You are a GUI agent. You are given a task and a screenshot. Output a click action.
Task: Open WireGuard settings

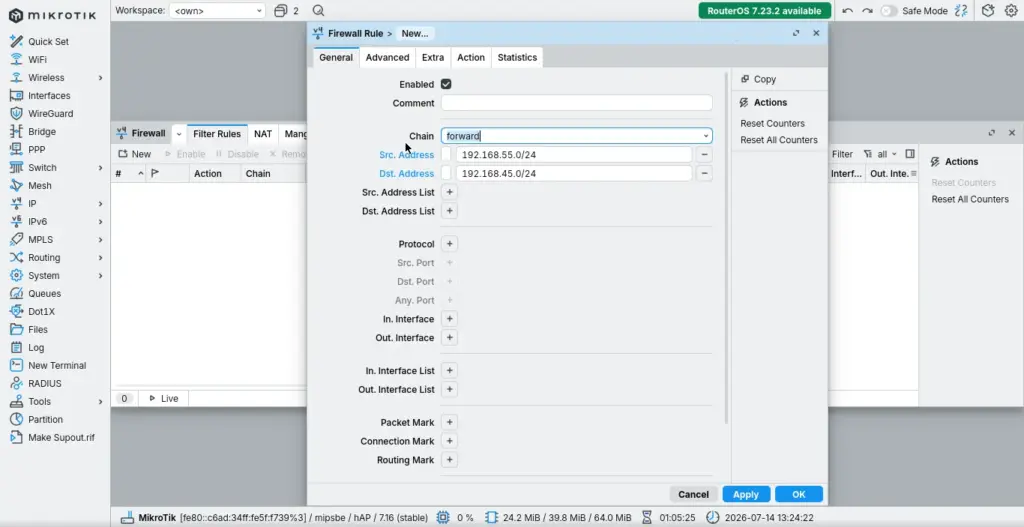pyautogui.click(x=50, y=114)
